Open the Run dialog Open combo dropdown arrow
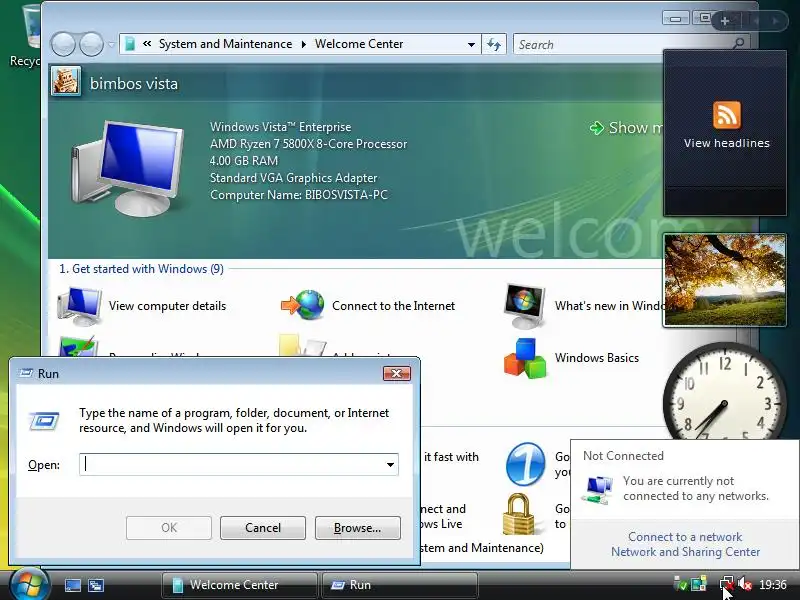800x600 pixels. [x=390, y=465]
